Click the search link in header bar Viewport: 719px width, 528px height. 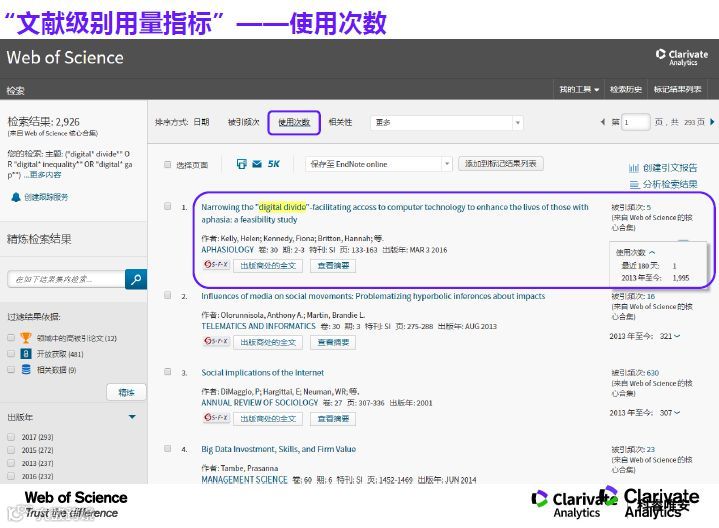pyautogui.click(x=15, y=91)
